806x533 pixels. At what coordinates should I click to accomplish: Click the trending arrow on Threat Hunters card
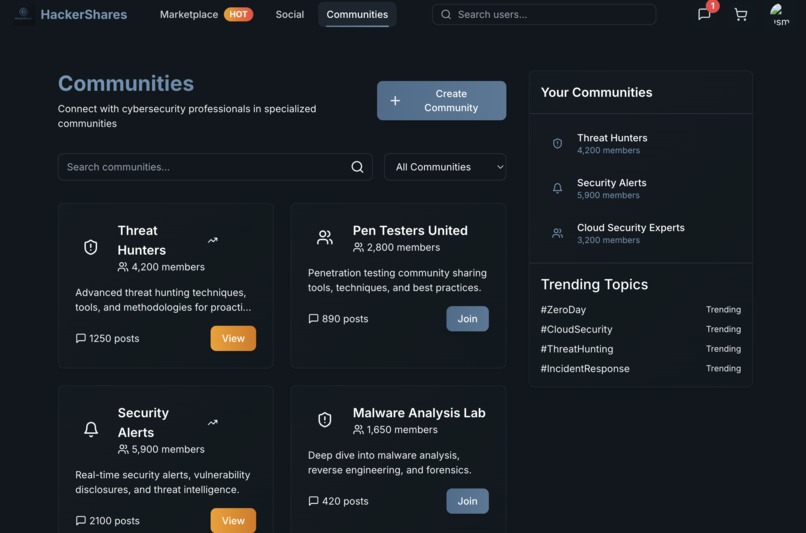(212, 240)
